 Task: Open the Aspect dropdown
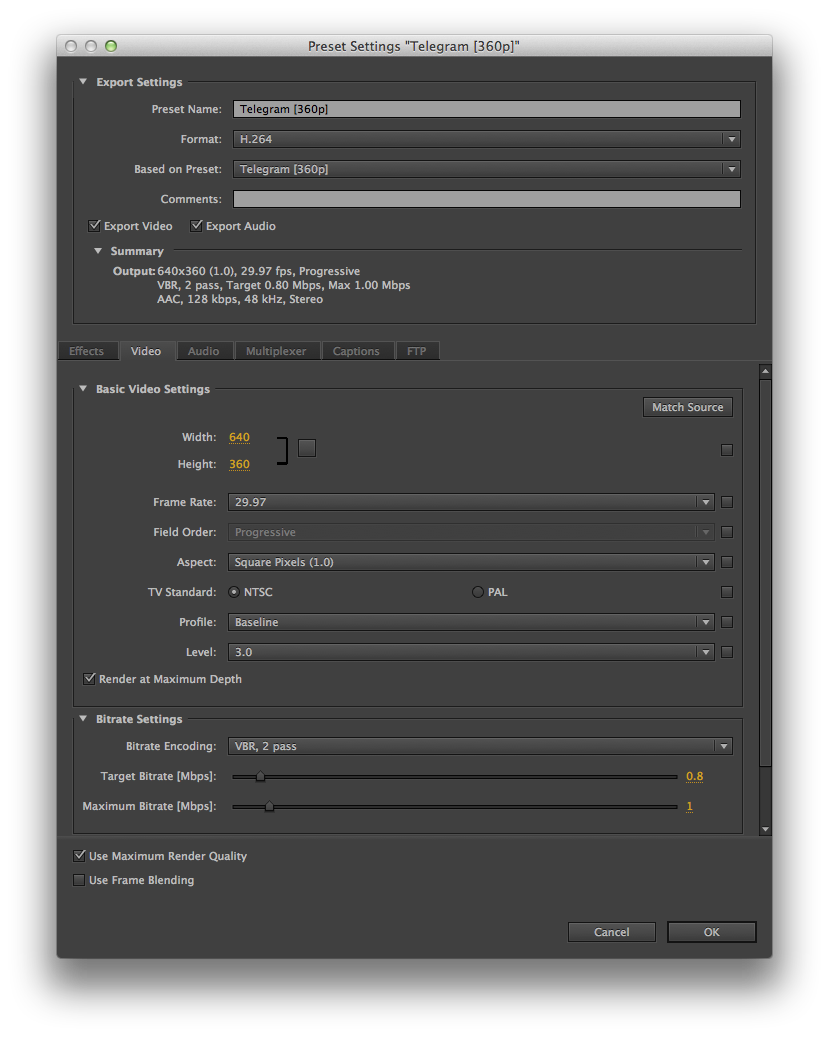point(471,562)
